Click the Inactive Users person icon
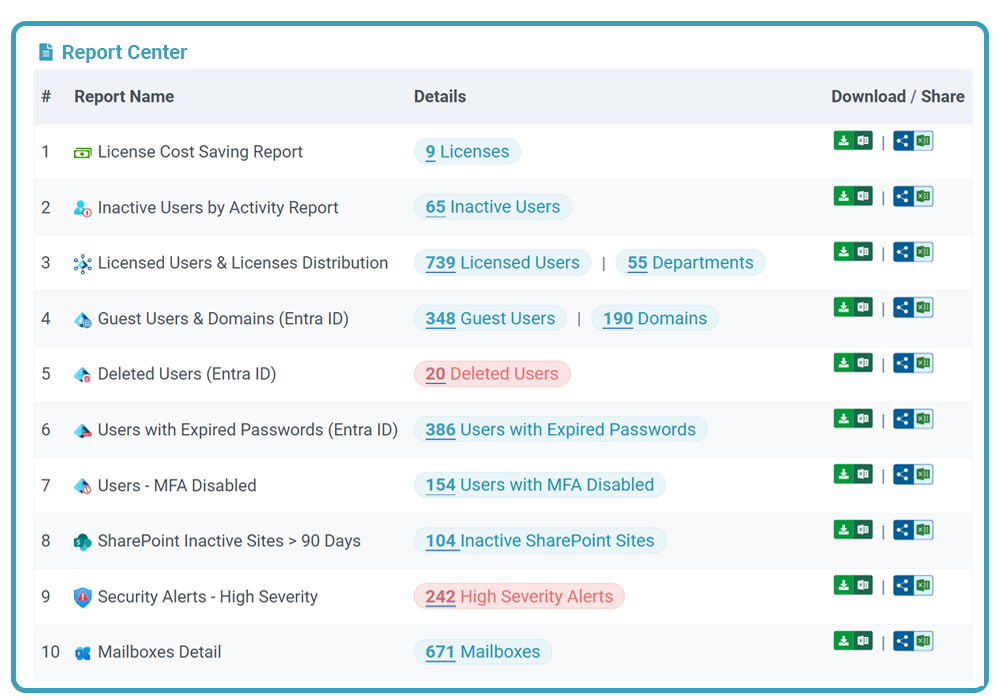This screenshot has height=700, width=1000. point(82,208)
